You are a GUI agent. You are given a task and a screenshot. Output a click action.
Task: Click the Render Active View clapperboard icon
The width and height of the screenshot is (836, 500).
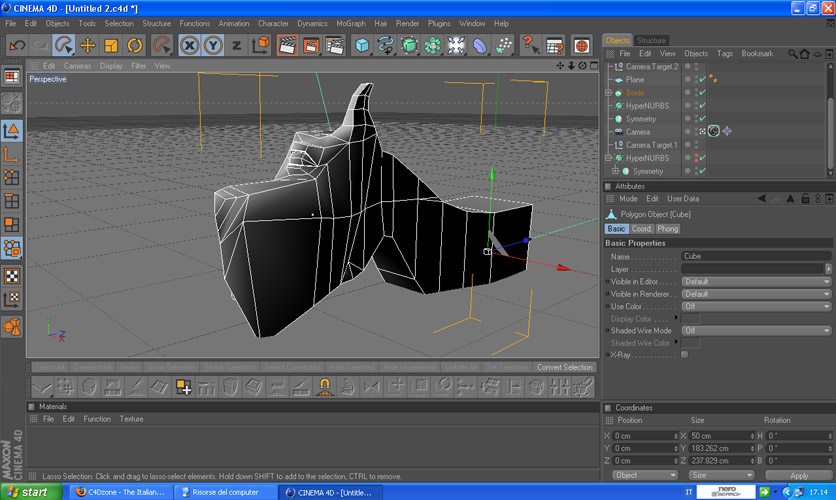tap(287, 45)
